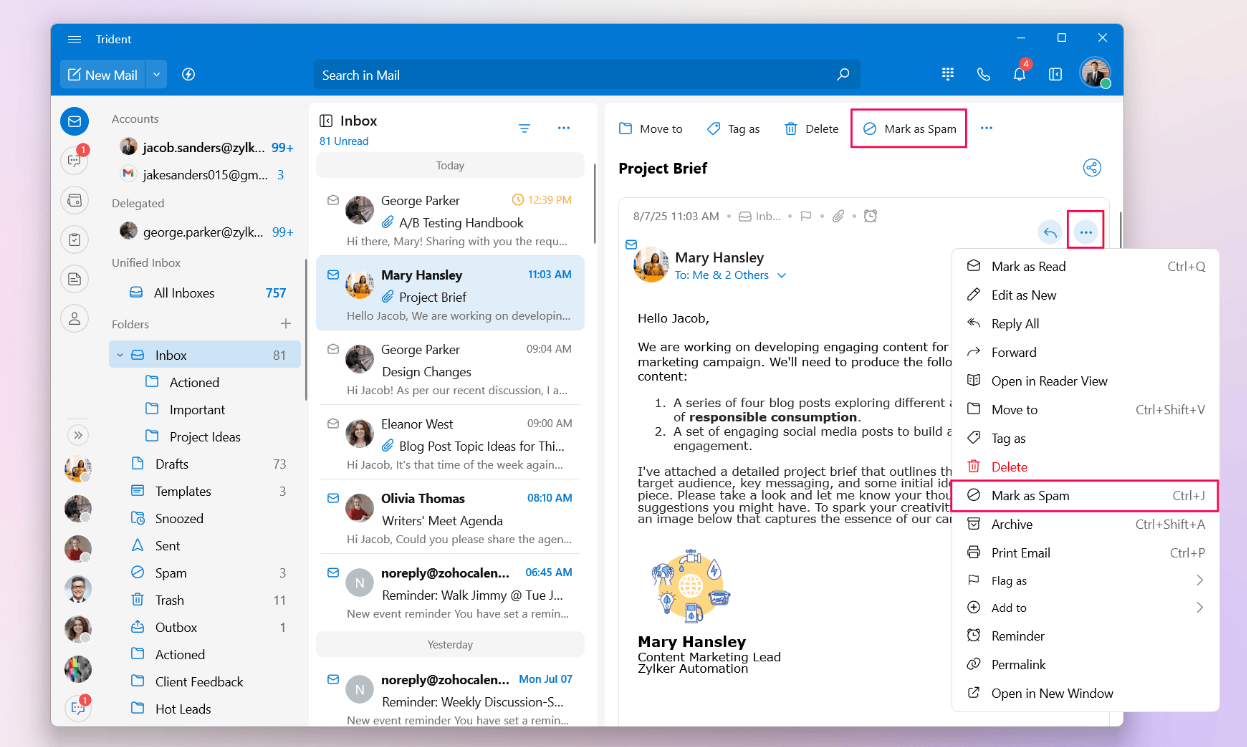Click the reply arrow icon on the email
Image resolution: width=1247 pixels, height=747 pixels.
pyautogui.click(x=1050, y=233)
